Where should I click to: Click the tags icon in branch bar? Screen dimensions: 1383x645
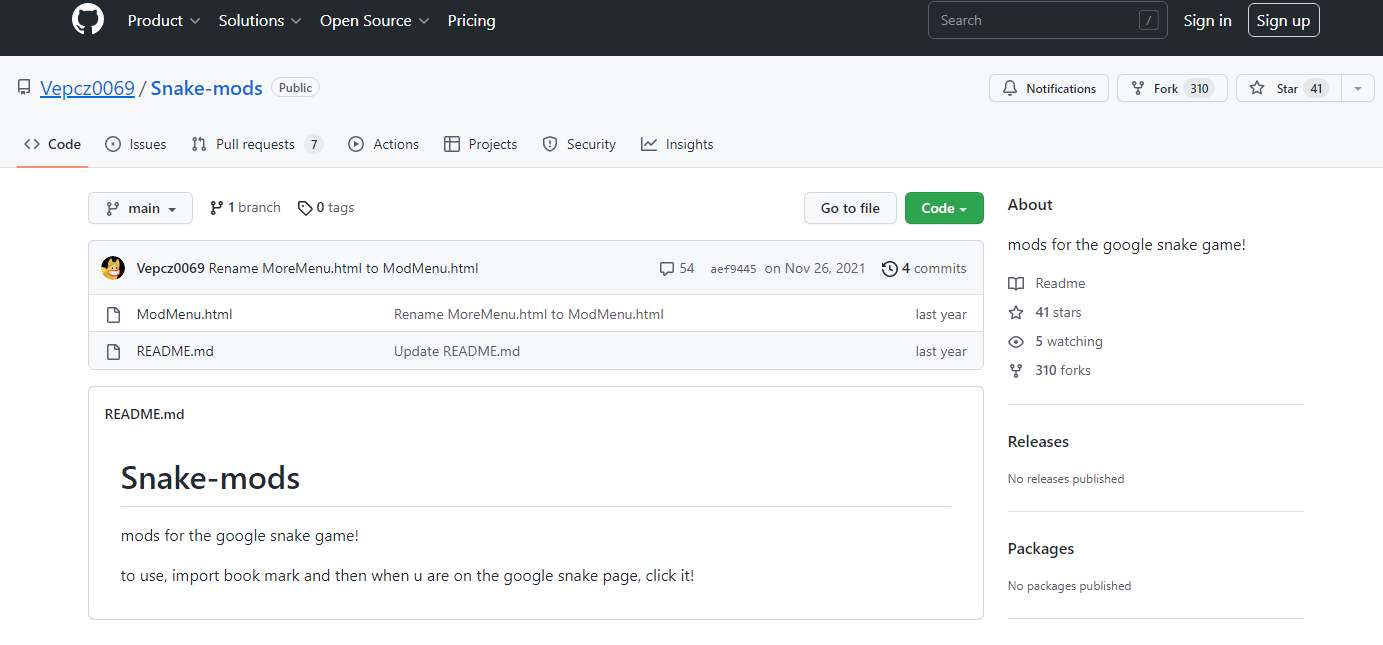click(x=304, y=208)
